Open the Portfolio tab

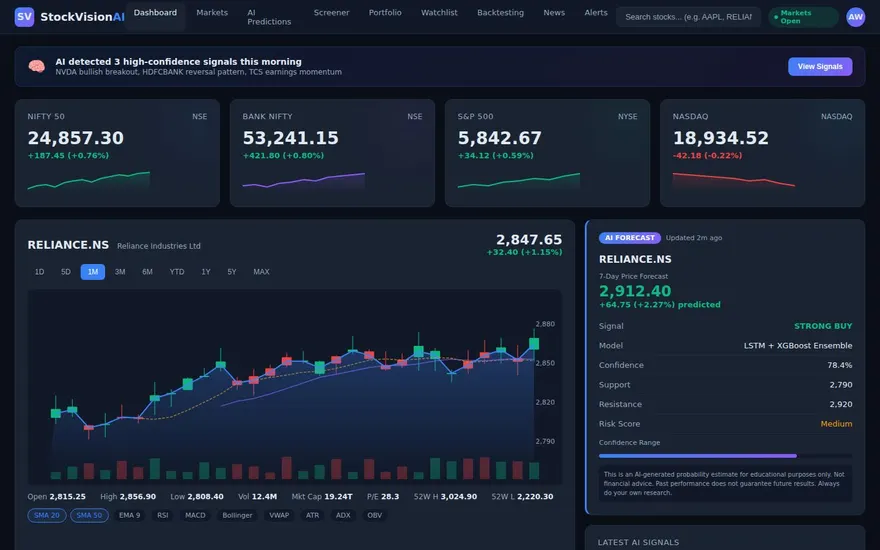(385, 12)
